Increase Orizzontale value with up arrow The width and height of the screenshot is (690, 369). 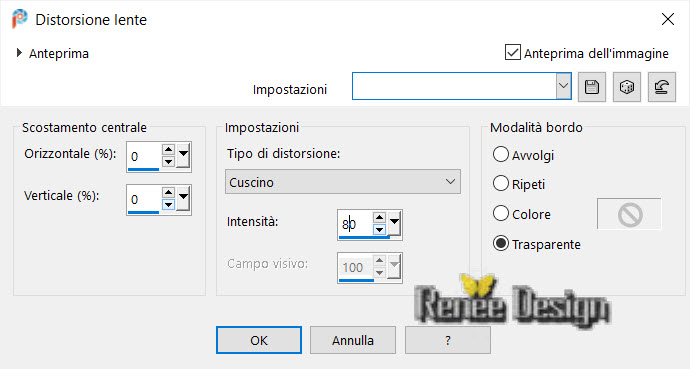click(168, 150)
